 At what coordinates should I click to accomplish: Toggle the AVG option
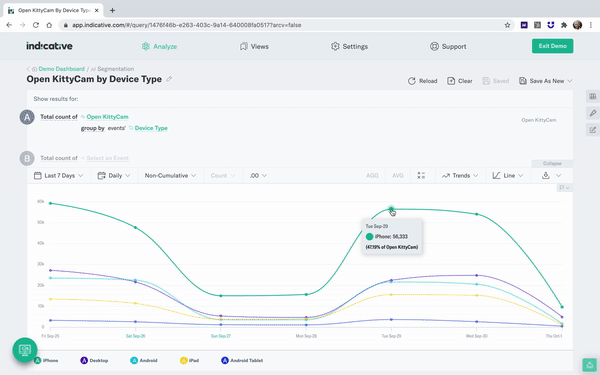[398, 176]
